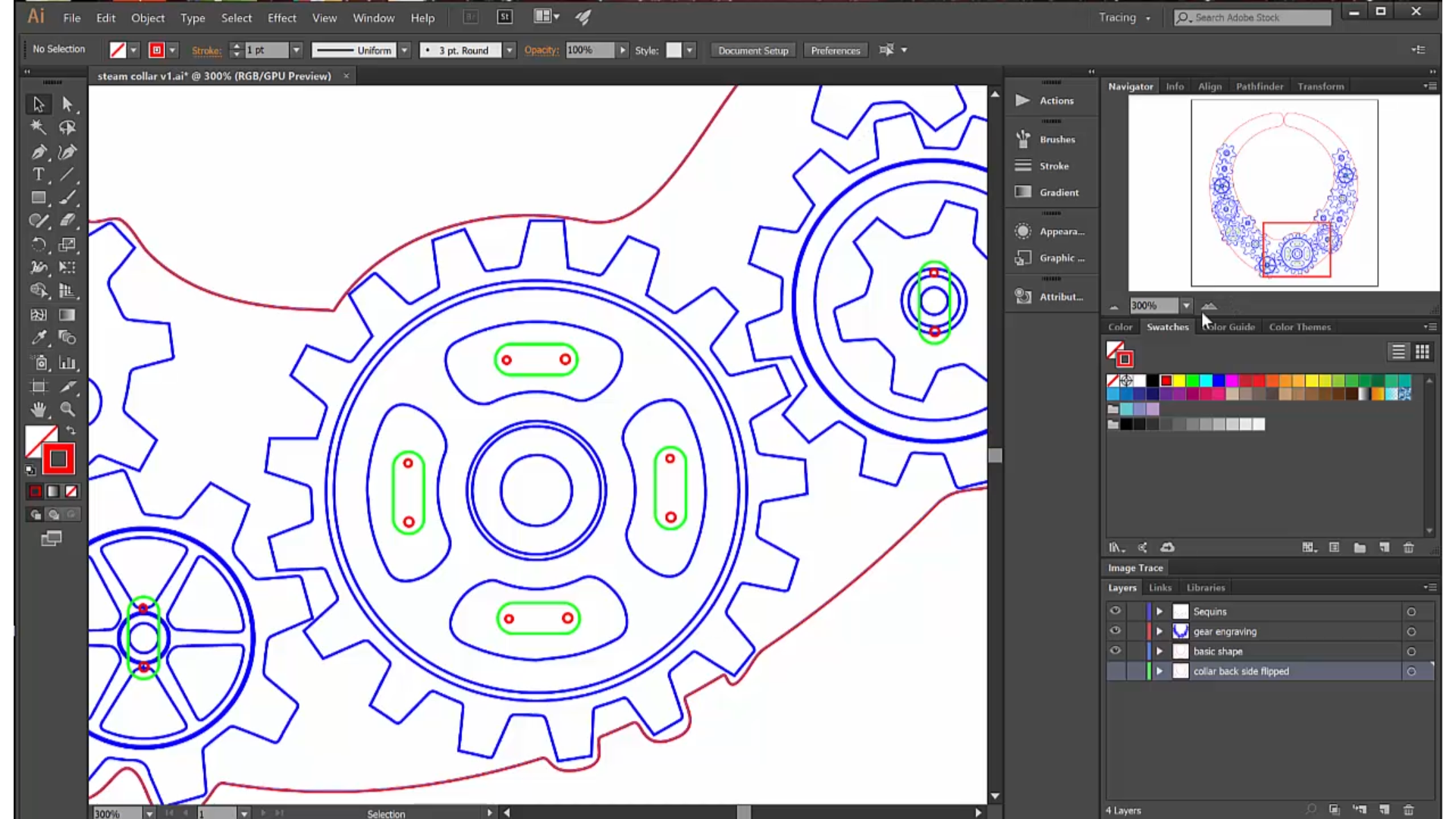Expand the Sequins layer group
Screen dimensions: 1456x819
[1158, 611]
